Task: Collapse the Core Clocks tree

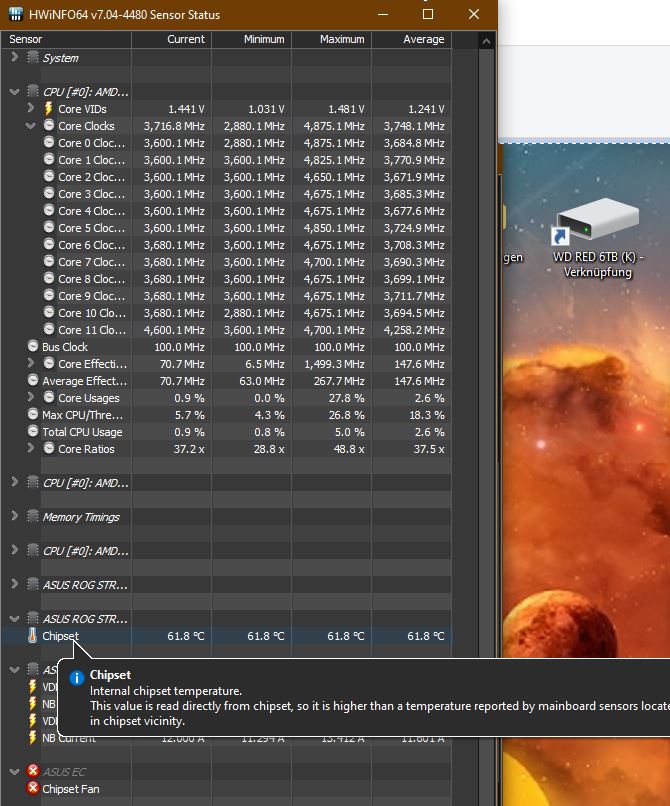Action: coord(31,125)
